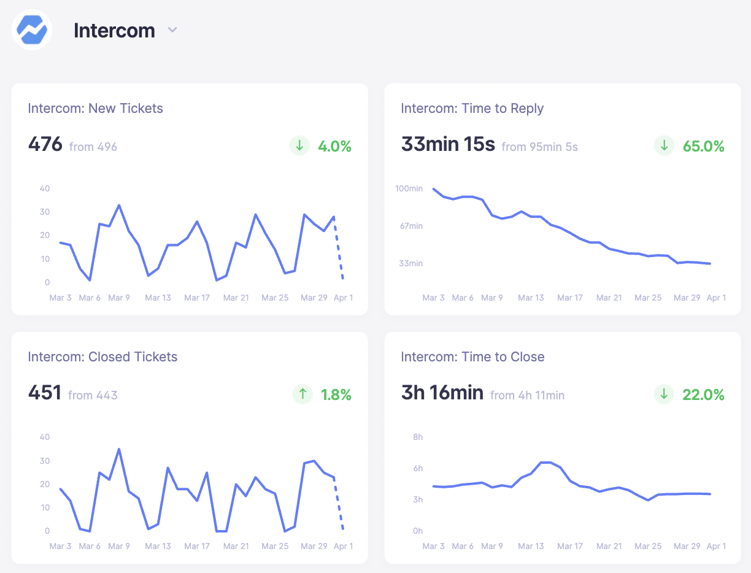Open the 'Intercom: Closed Tickets' card title
Screen dimensions: 751x573
tap(102, 356)
